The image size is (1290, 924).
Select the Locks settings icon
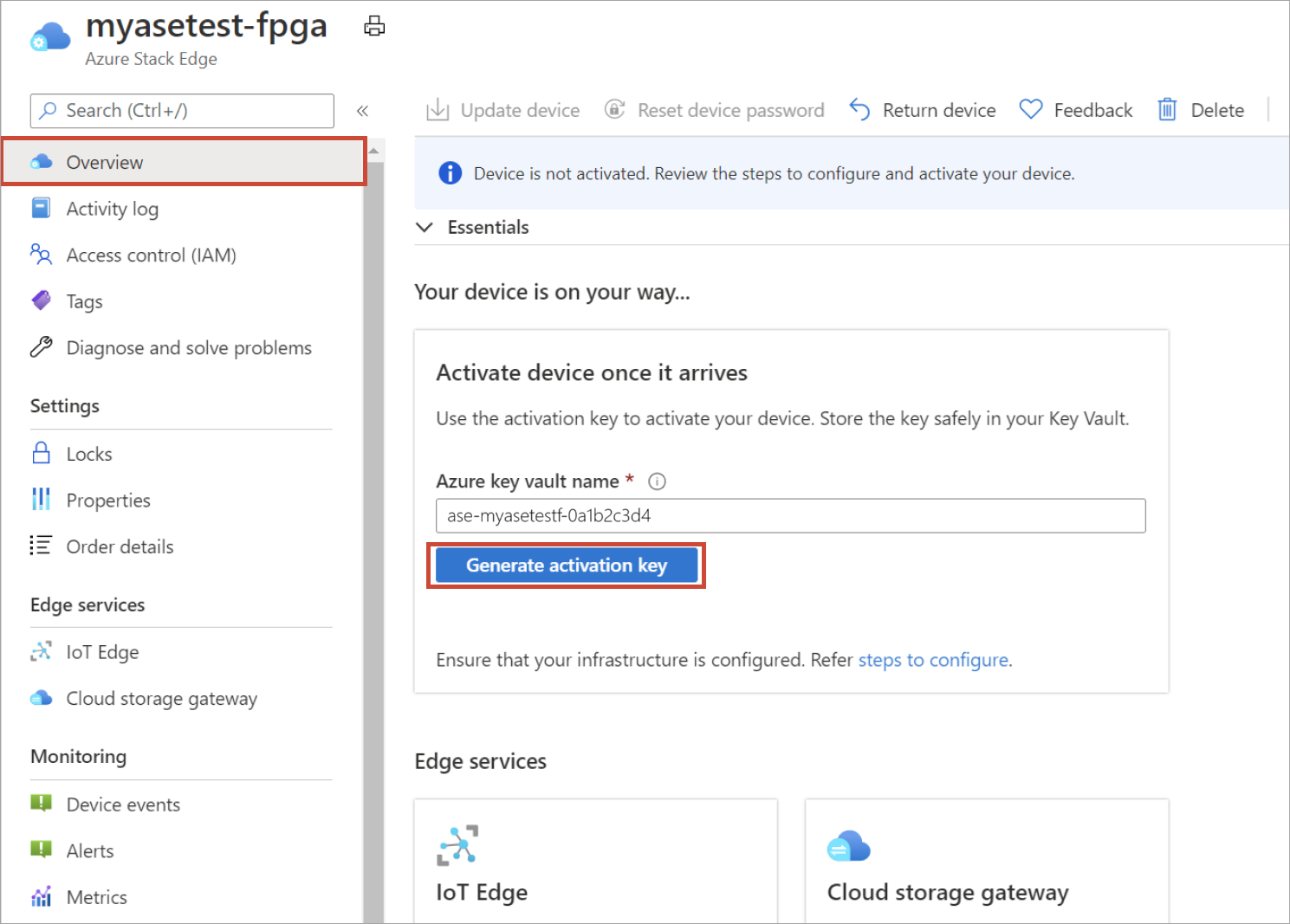tap(41, 453)
